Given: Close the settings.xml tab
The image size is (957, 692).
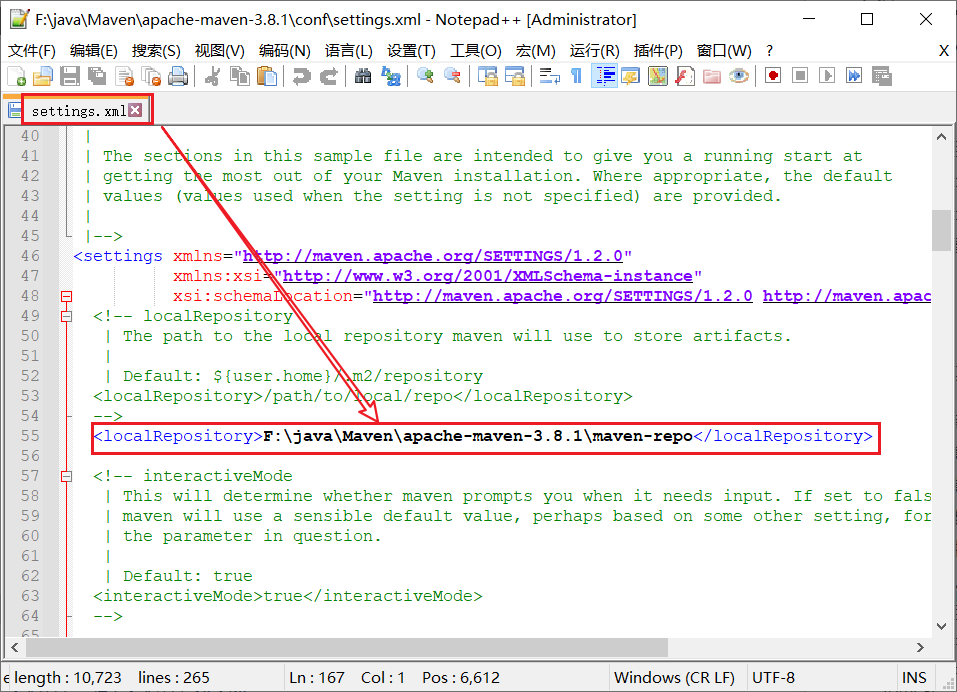Looking at the screenshot, I should (x=135, y=111).
